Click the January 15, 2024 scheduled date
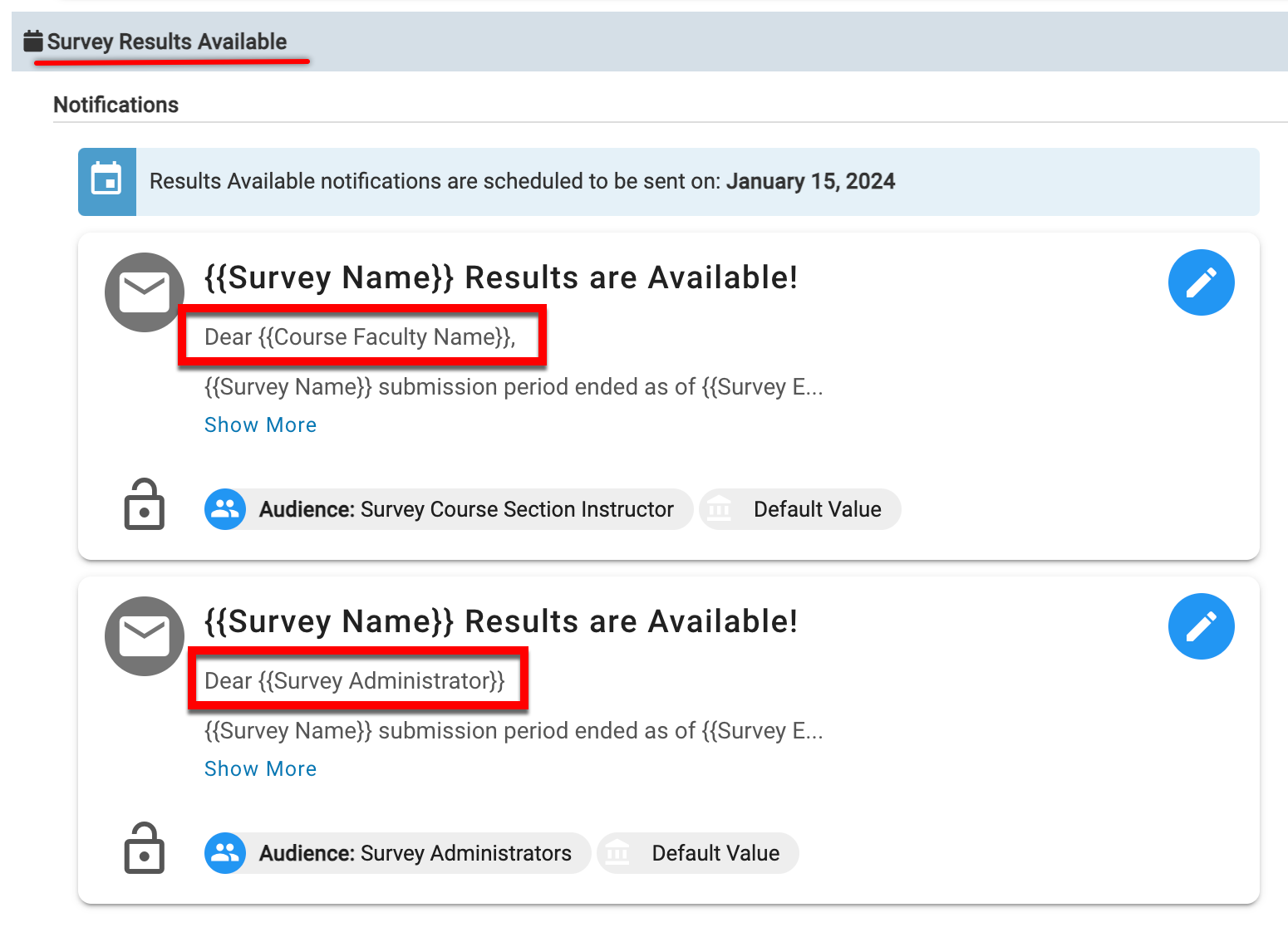Viewport: 1288px width, 942px height. tap(810, 181)
